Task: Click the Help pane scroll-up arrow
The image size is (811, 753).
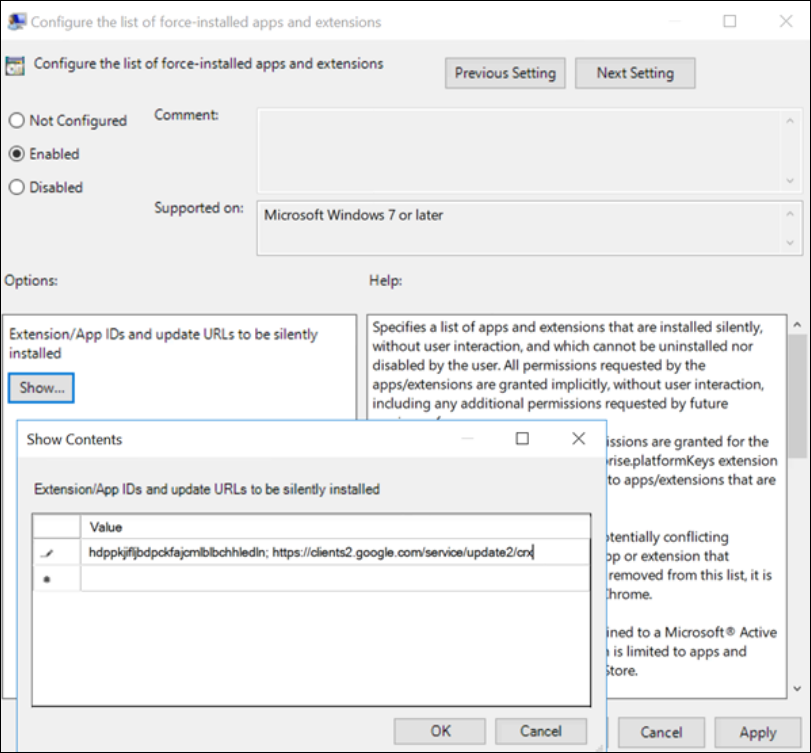Action: pos(795,325)
